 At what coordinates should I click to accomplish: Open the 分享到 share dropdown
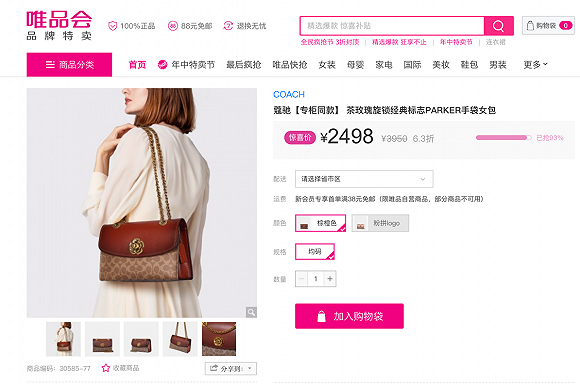(231, 368)
